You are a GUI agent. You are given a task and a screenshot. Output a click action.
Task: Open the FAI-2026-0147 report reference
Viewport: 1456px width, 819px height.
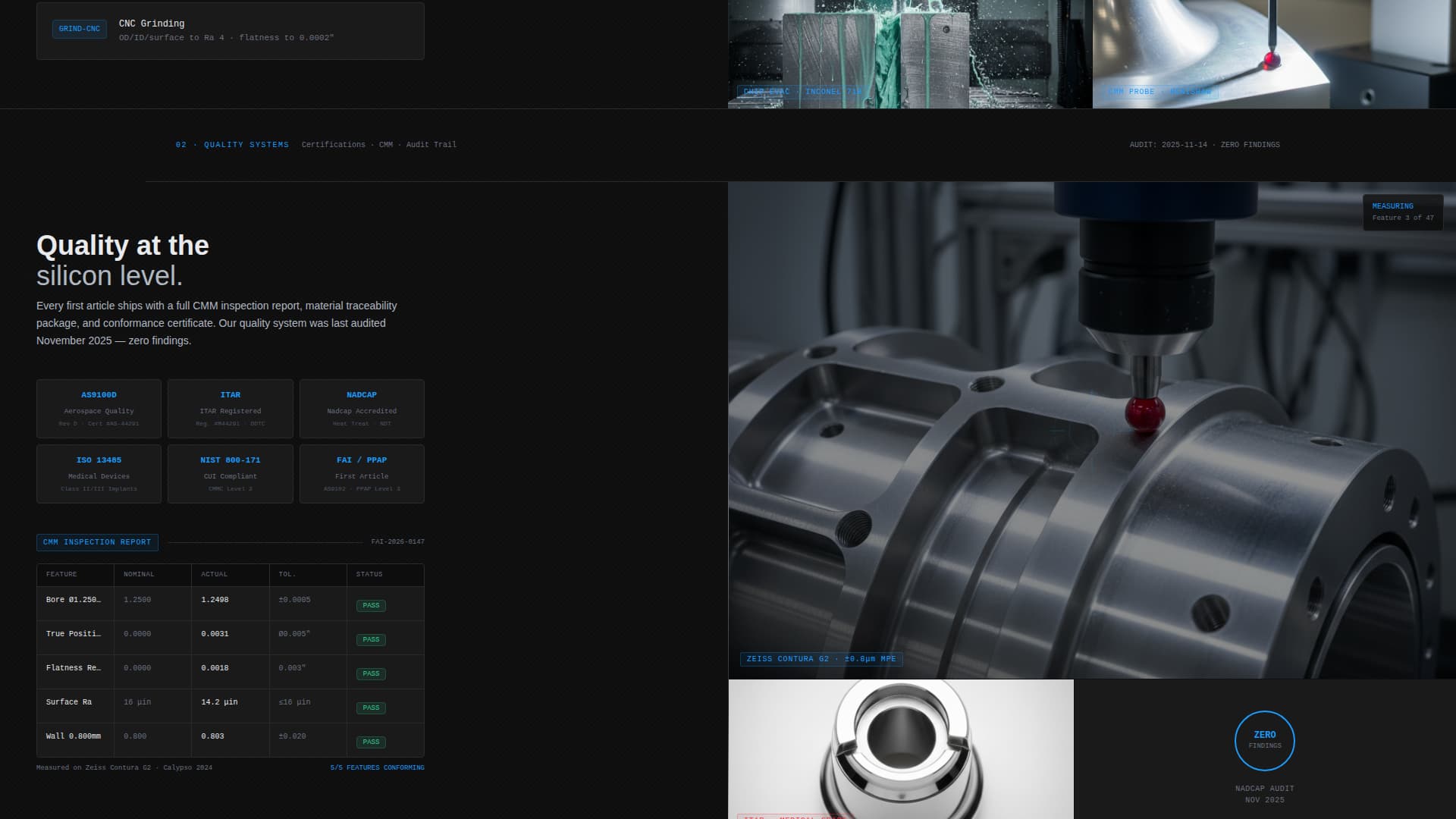[397, 541]
